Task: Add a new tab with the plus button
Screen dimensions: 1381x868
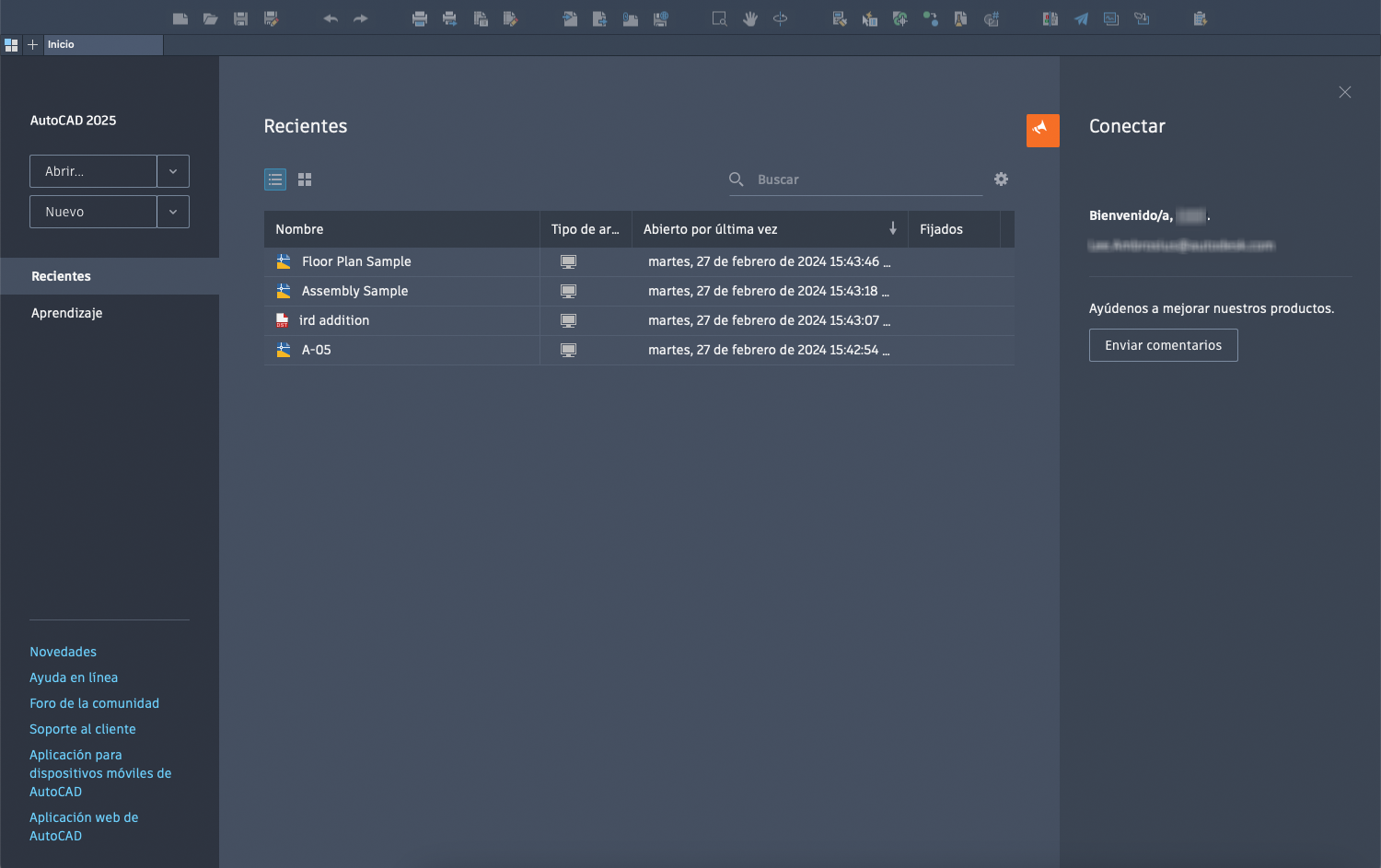Action: 32,44
